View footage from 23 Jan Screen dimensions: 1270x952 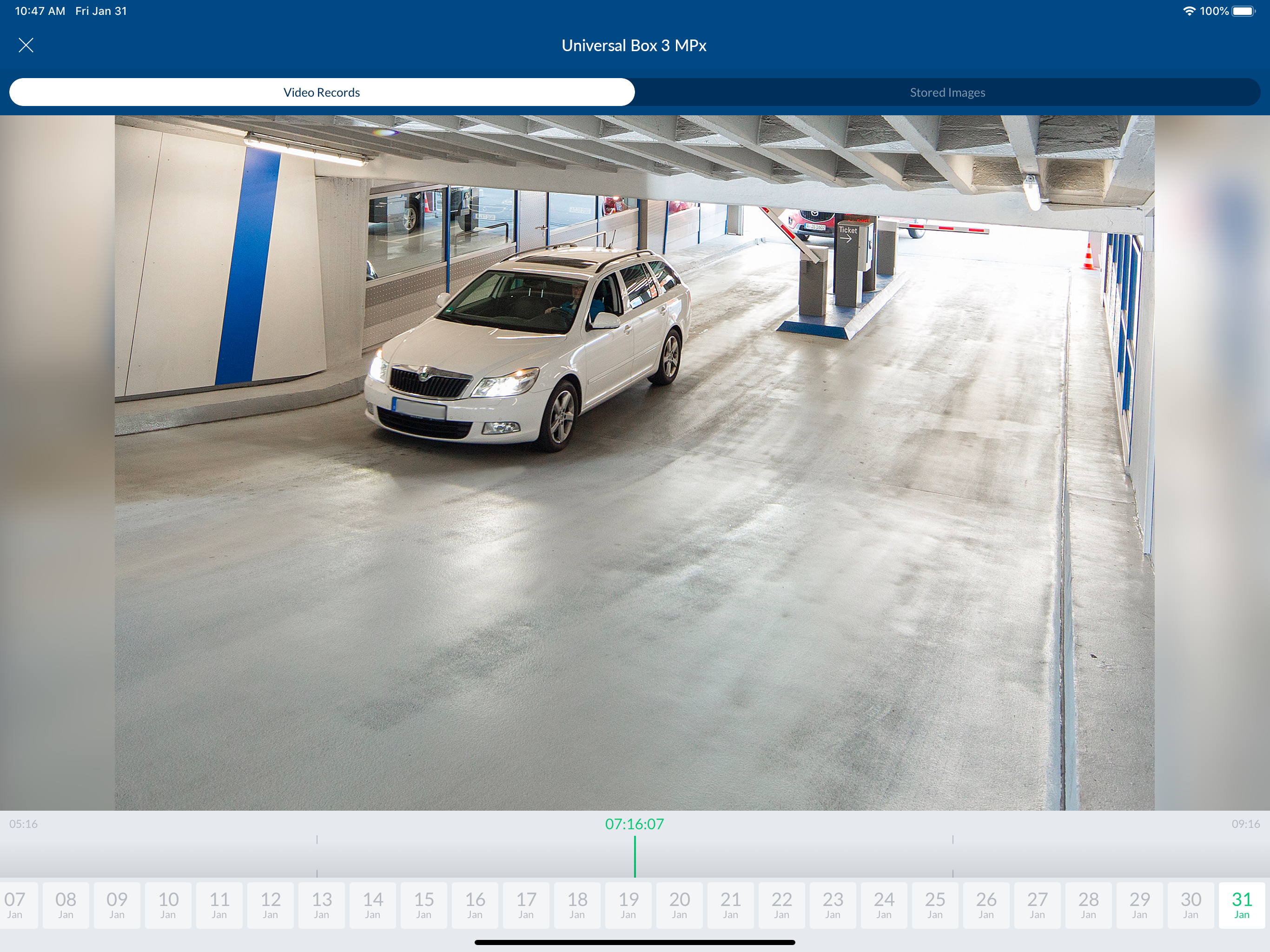pyautogui.click(x=833, y=905)
